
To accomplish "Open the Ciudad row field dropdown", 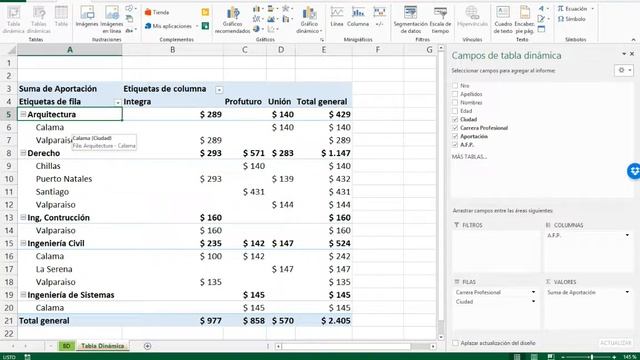I will coord(533,302).
